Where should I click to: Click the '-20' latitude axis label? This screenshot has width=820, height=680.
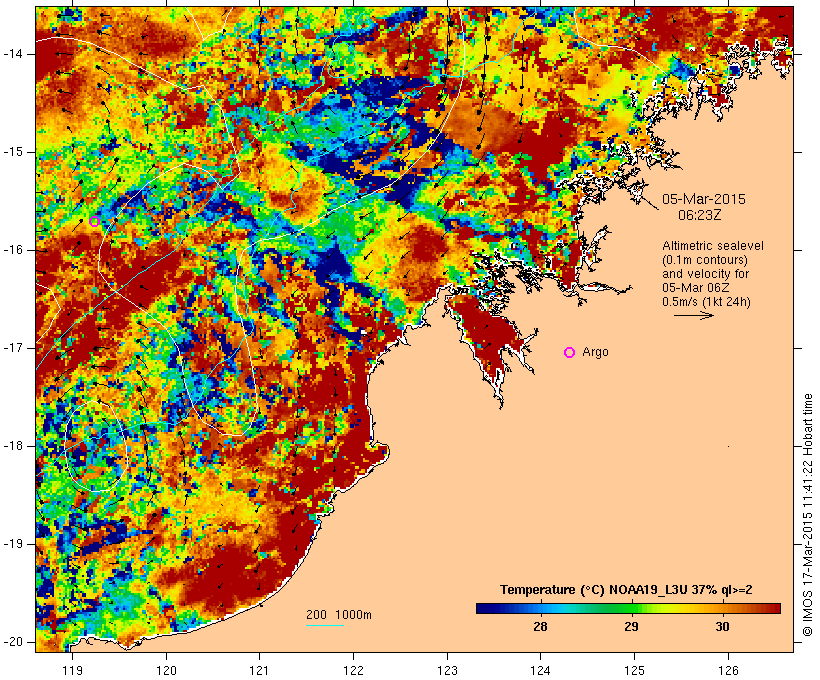13,642
